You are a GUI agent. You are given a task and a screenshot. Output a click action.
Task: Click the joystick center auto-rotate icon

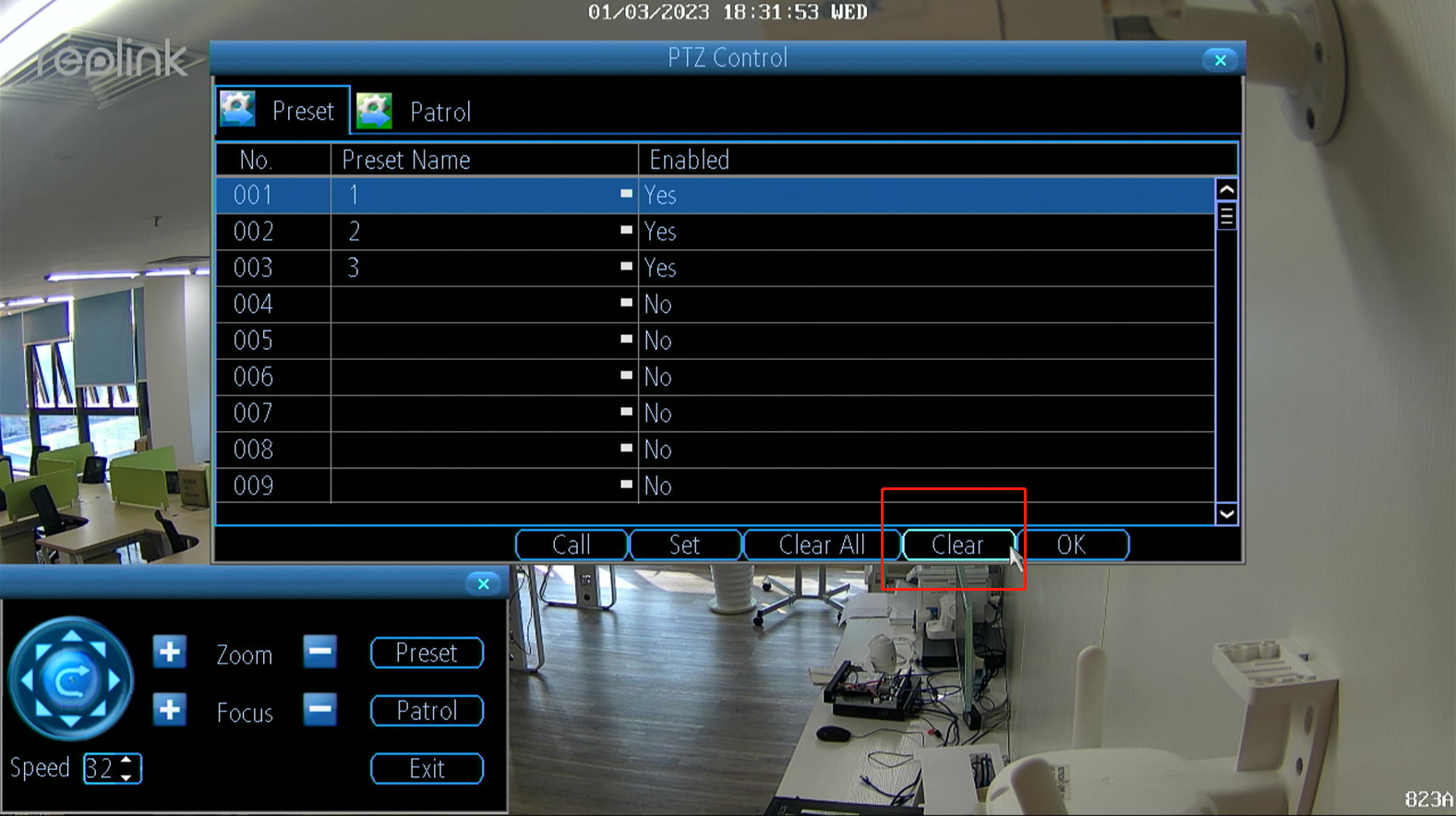(x=71, y=681)
